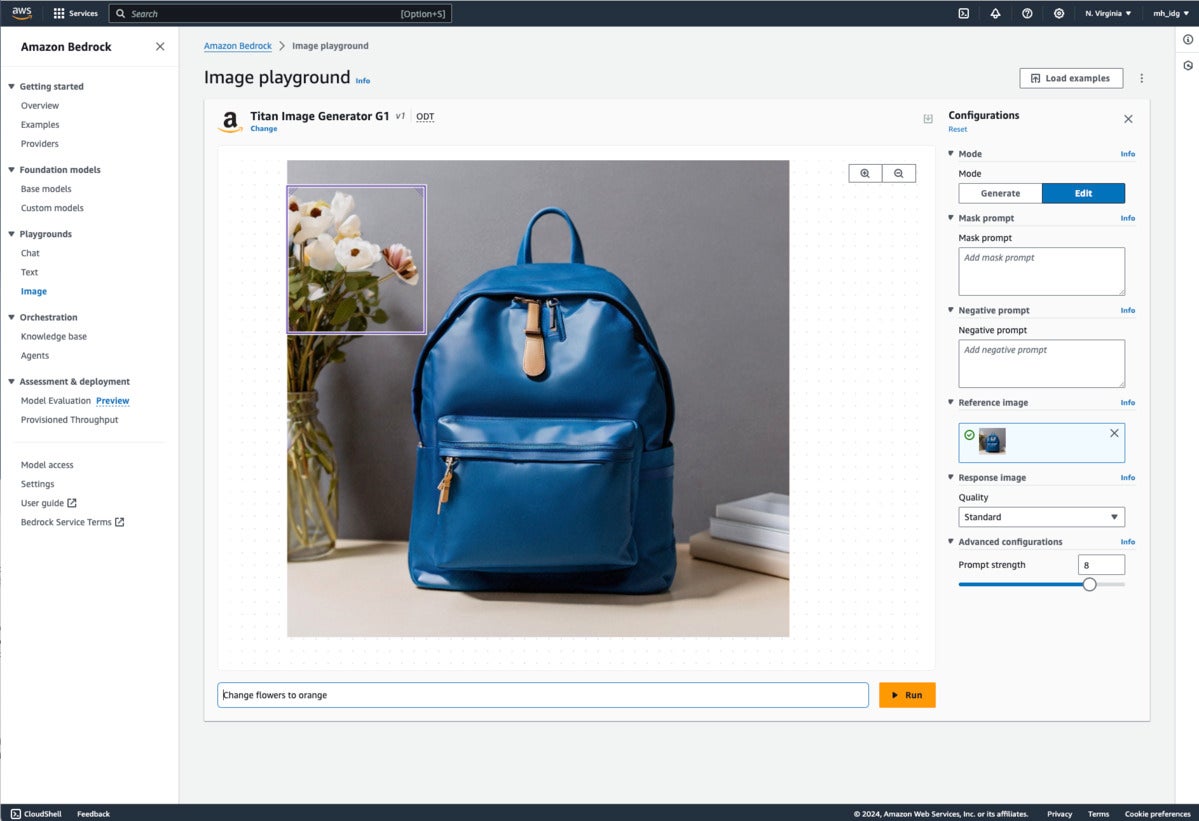Collapse Assessment & deployment section

click(x=11, y=381)
